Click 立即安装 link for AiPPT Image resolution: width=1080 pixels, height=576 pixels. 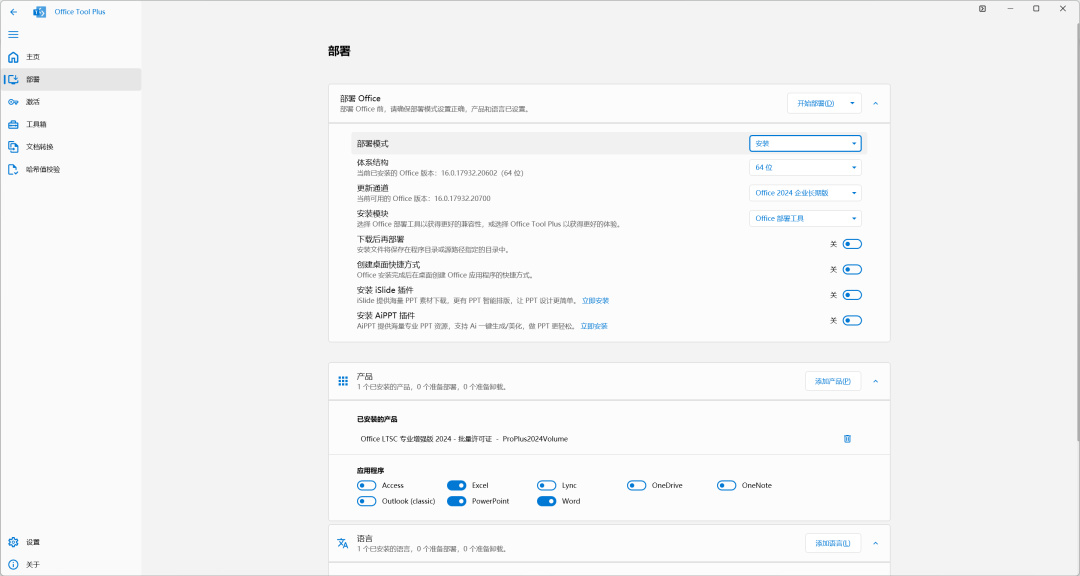click(x=594, y=326)
